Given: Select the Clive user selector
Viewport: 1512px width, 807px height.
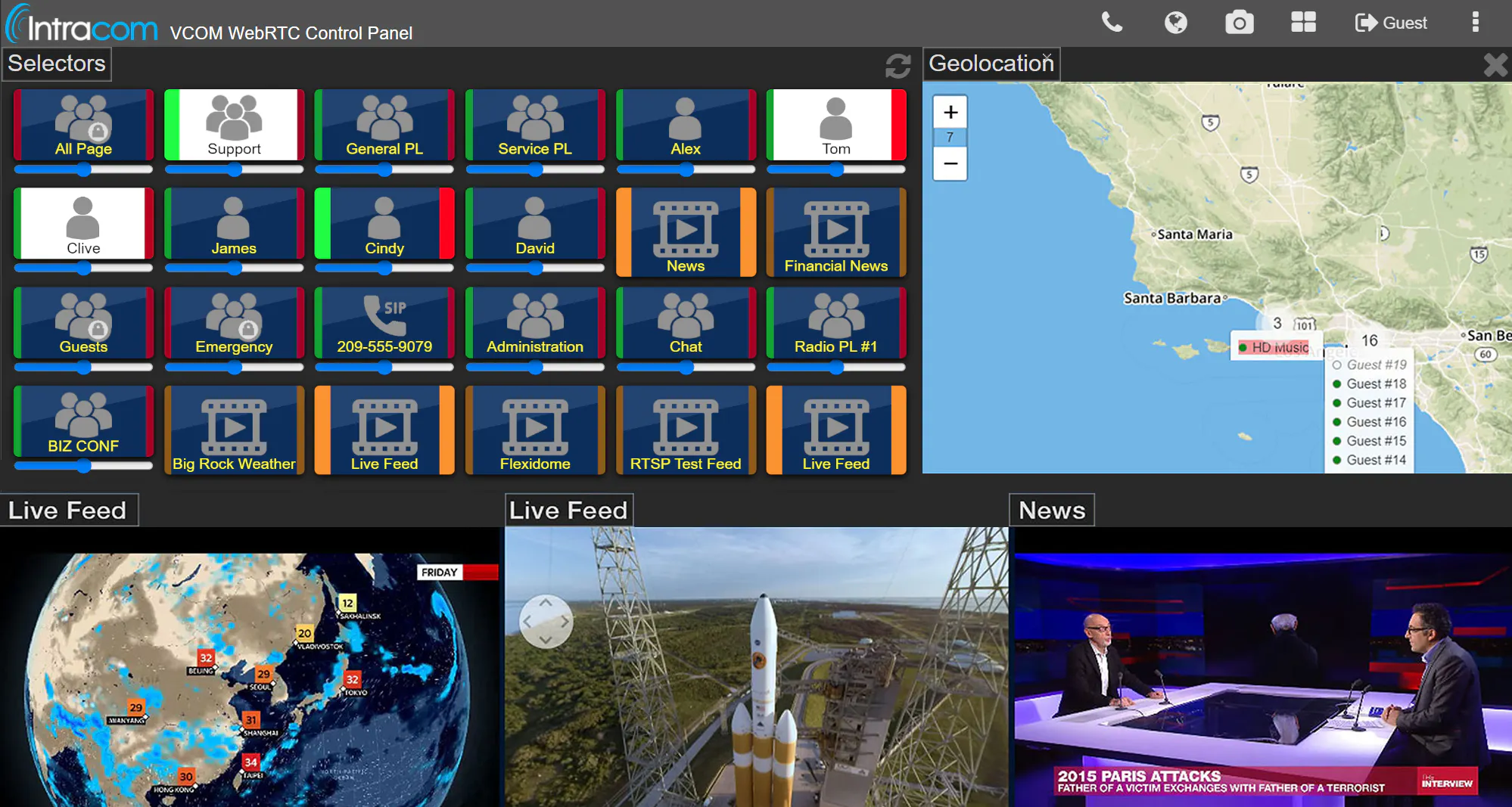Looking at the screenshot, I should 83,224.
